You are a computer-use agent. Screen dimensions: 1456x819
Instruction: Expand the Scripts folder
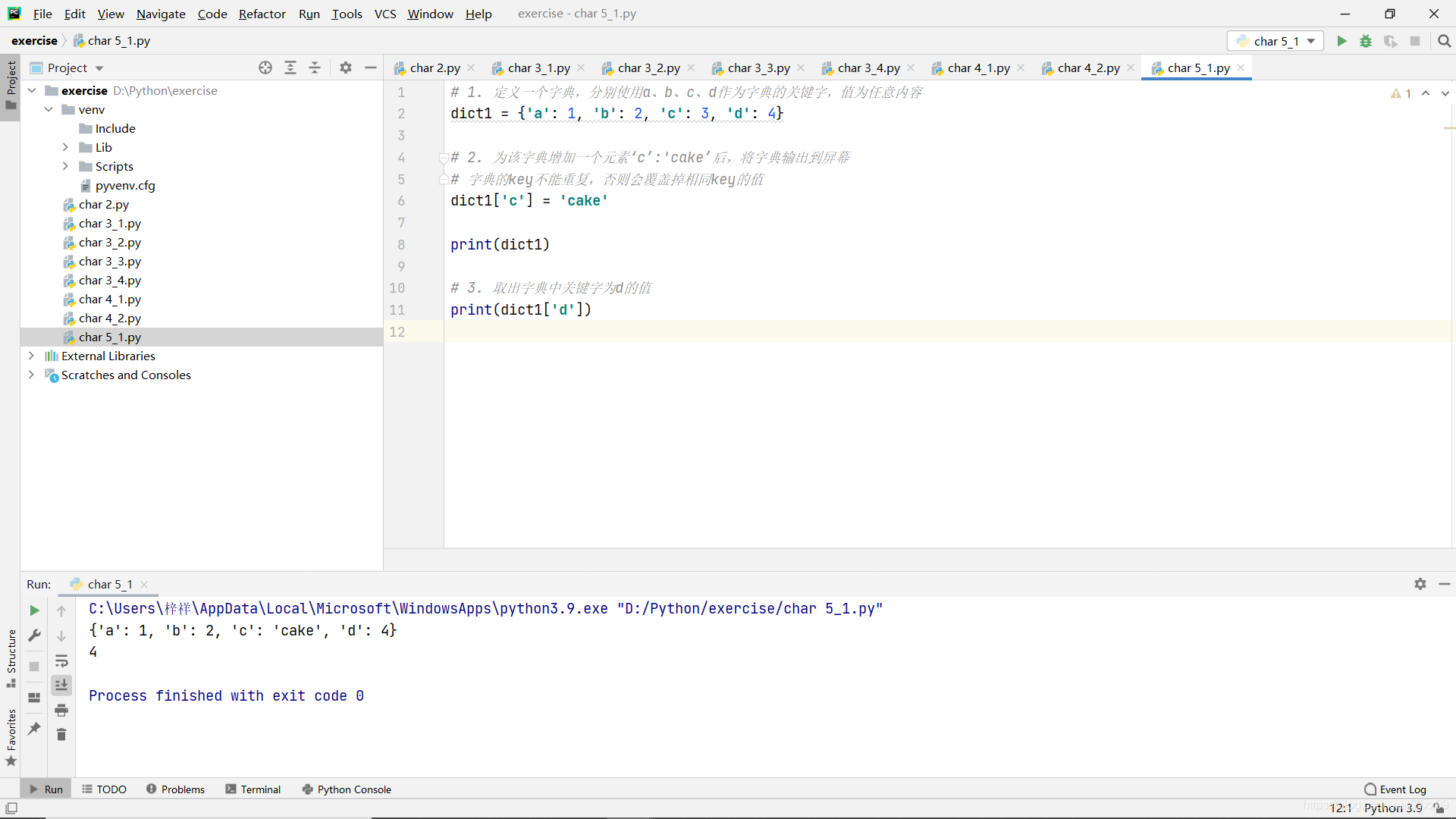(x=65, y=166)
